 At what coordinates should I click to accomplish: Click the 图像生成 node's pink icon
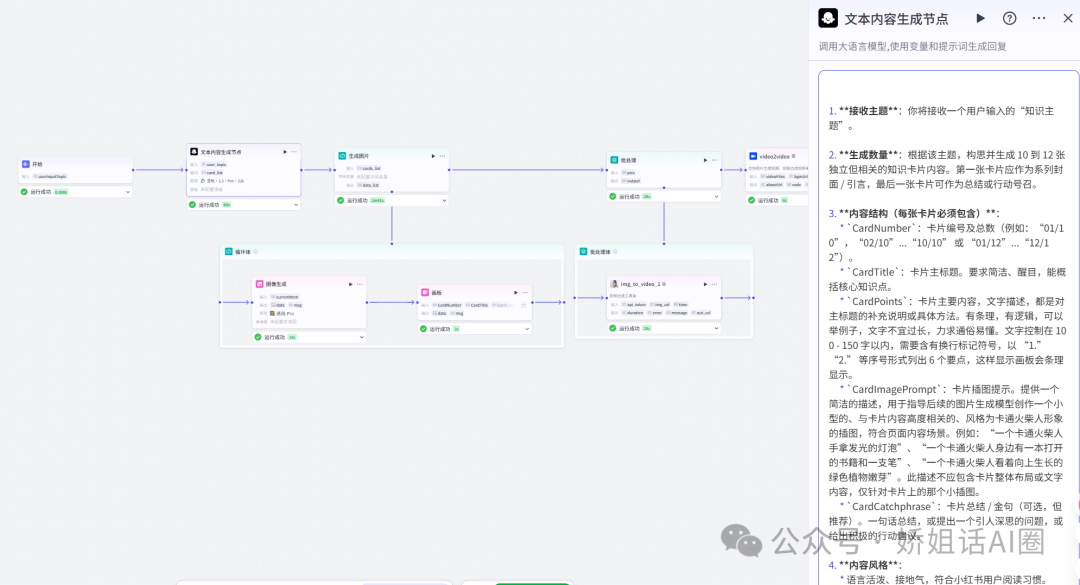(260, 284)
